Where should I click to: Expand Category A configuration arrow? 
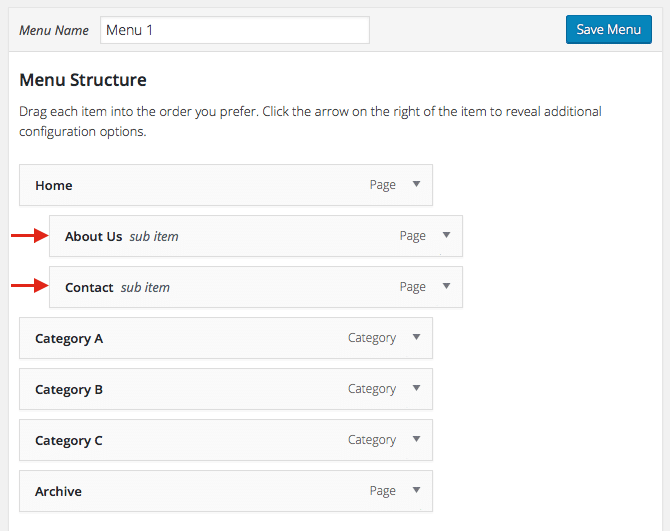tap(416, 337)
